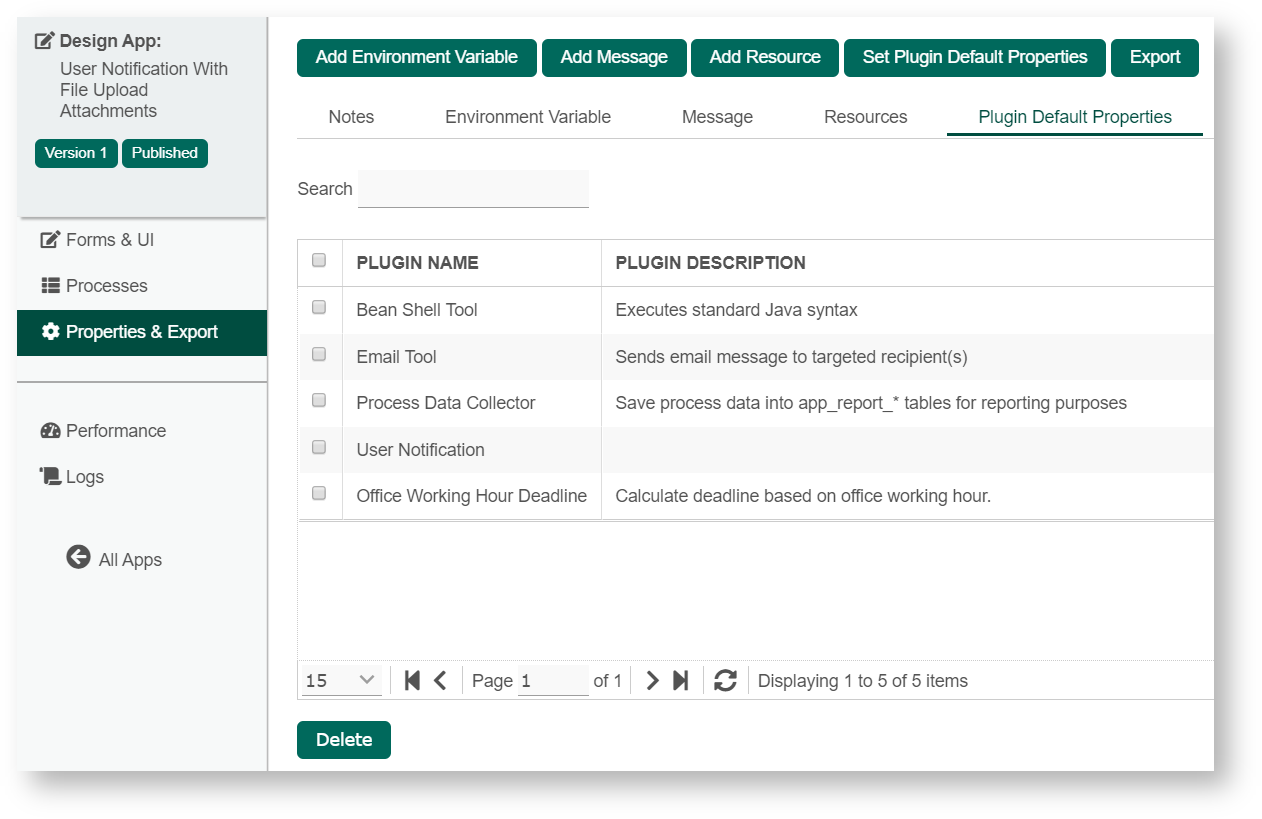Click the Design App edit pencil icon

pos(45,41)
